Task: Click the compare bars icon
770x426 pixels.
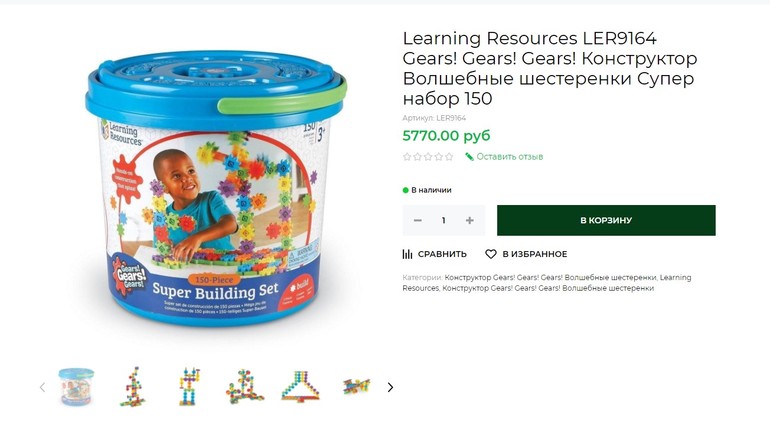Action: click(407, 254)
